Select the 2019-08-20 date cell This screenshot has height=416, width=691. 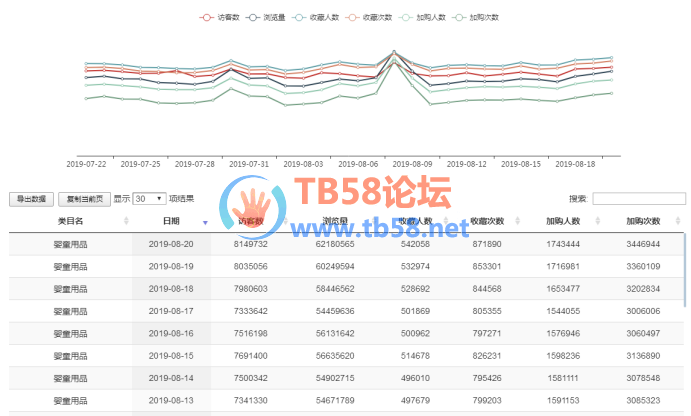tap(171, 244)
